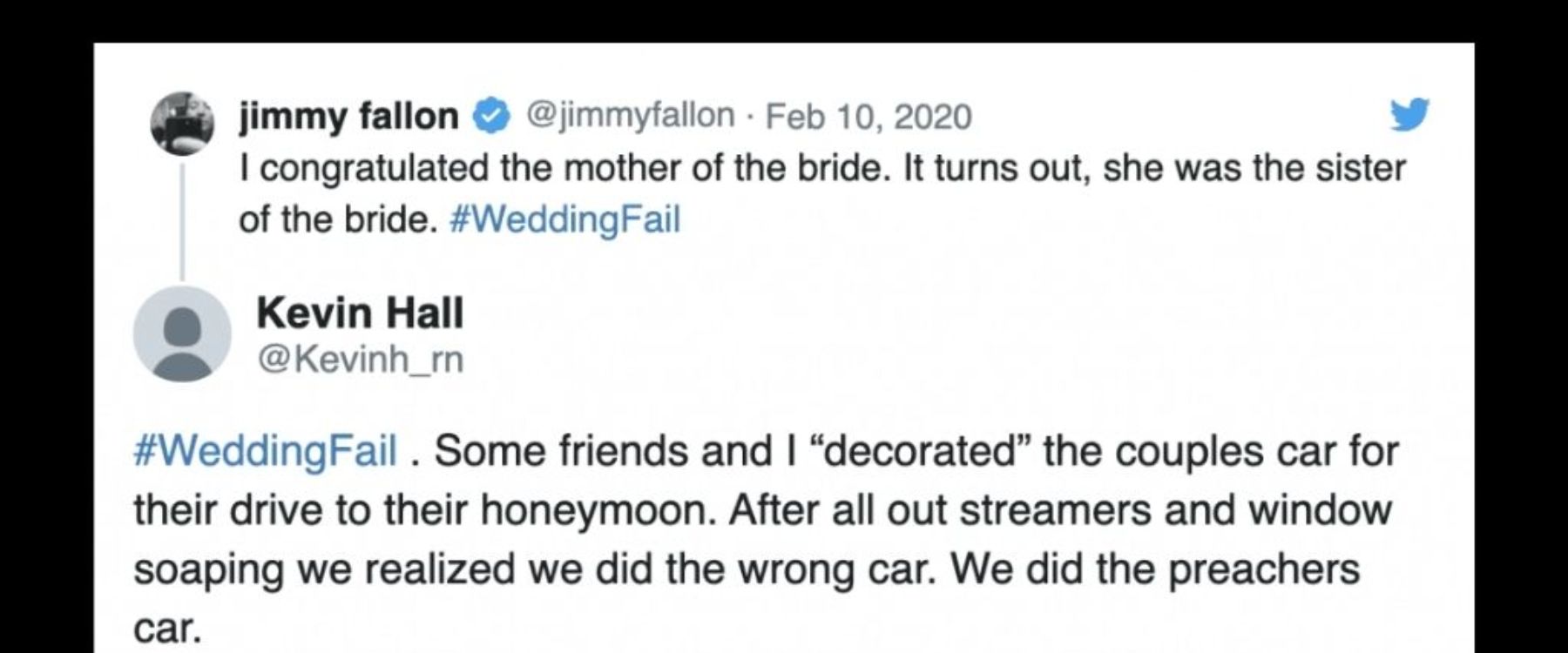
Task: Click the thread line connecting both tweets
Action: 182,220
